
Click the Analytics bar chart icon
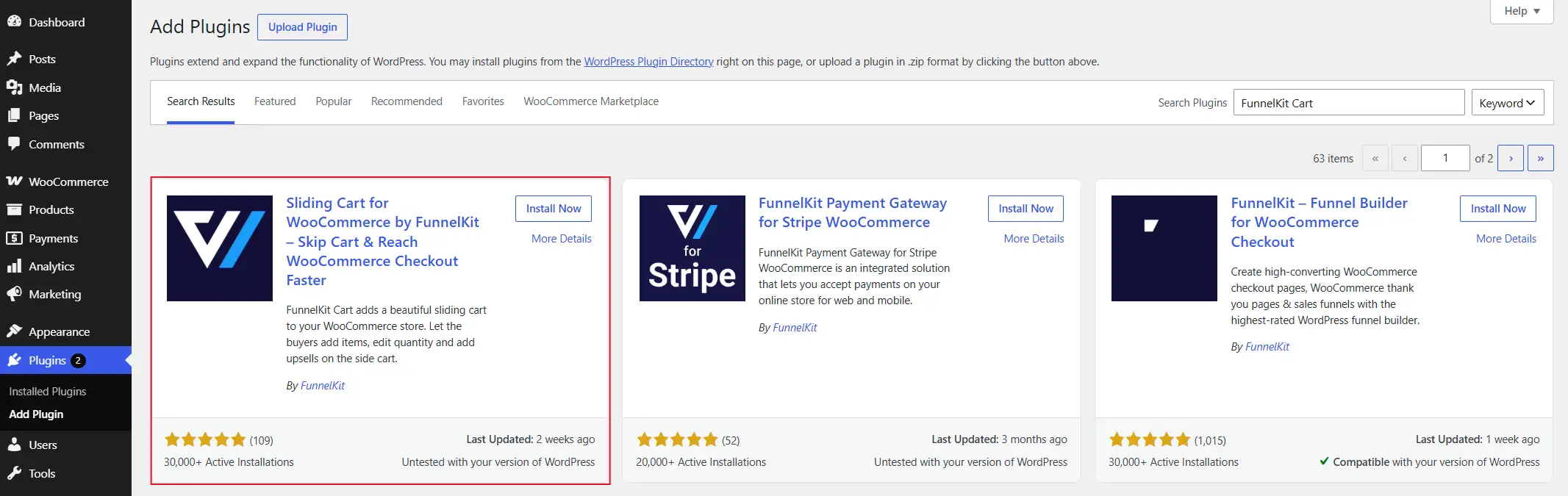14,266
